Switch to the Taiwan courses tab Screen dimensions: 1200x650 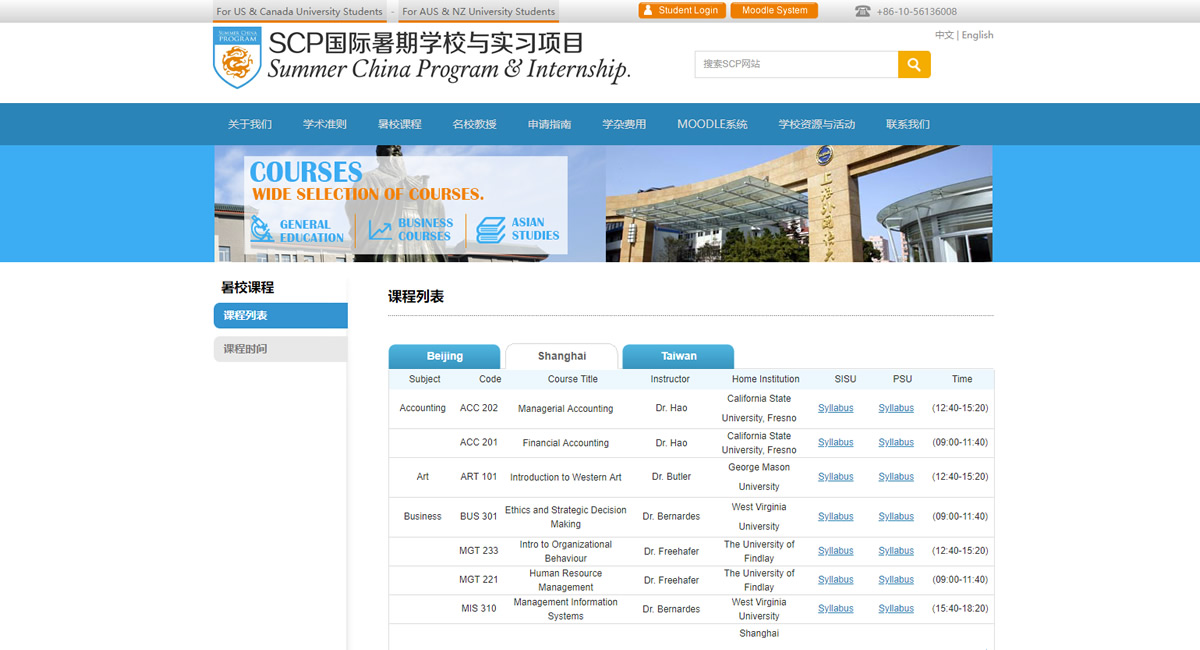(x=678, y=356)
